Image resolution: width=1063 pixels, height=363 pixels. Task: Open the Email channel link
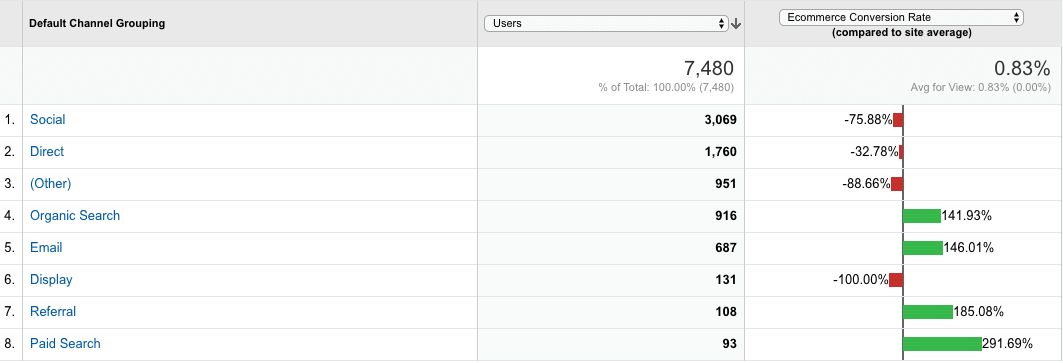point(46,248)
